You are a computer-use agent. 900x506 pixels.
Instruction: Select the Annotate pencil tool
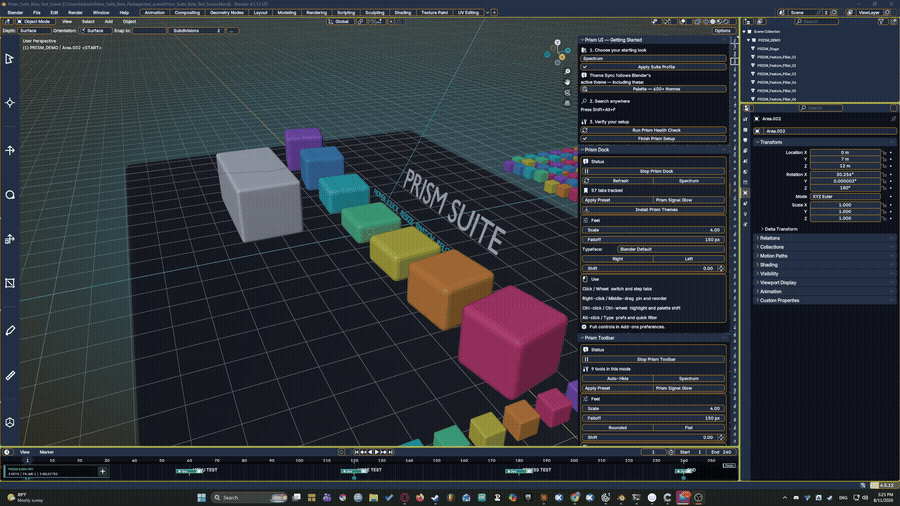coord(10,330)
